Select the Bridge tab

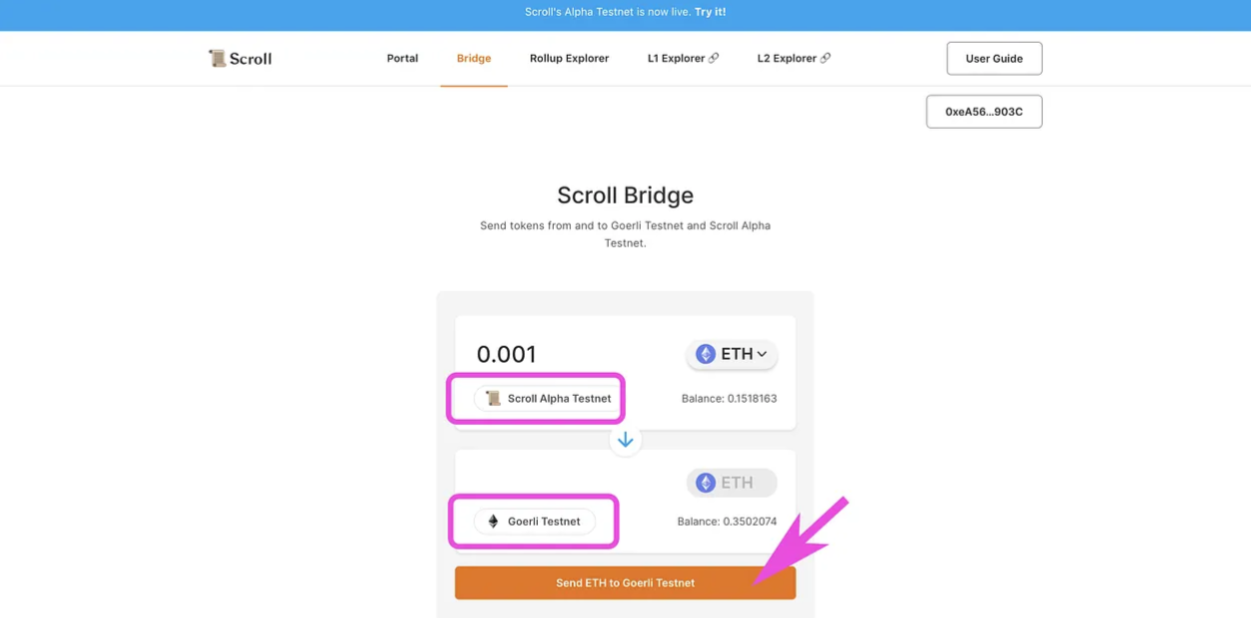[x=474, y=58]
